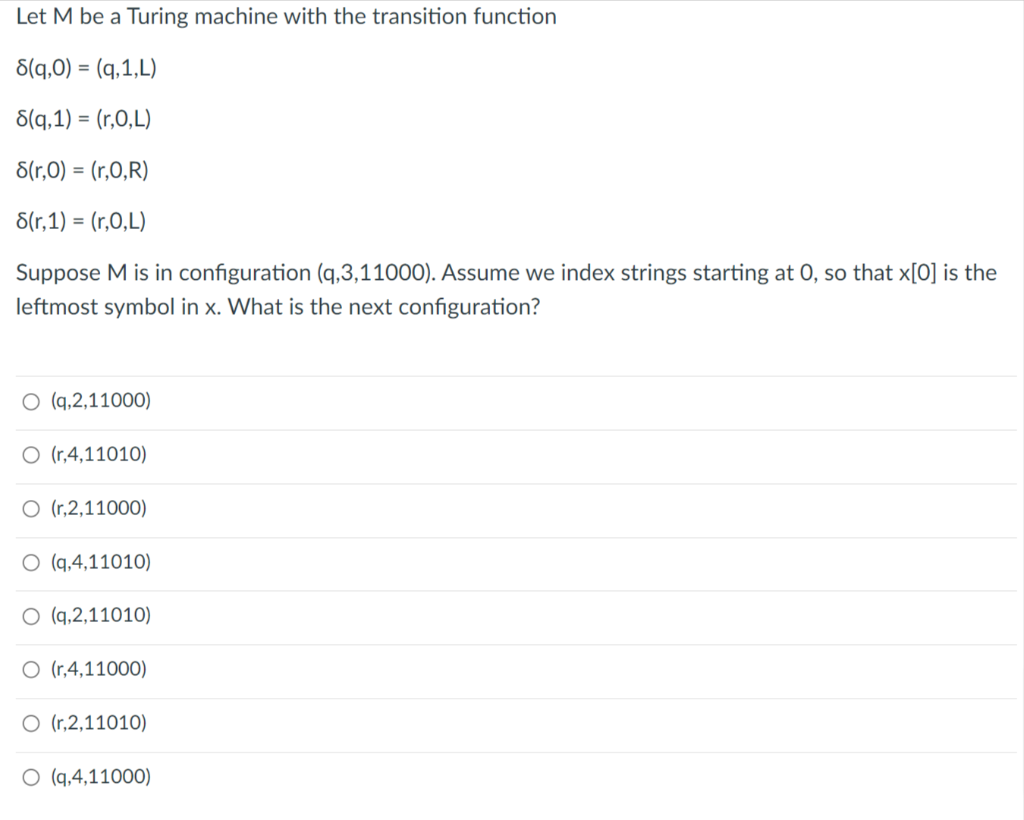
Task: Select the radio button for (r,4,11010)
Action: [x=31, y=454]
